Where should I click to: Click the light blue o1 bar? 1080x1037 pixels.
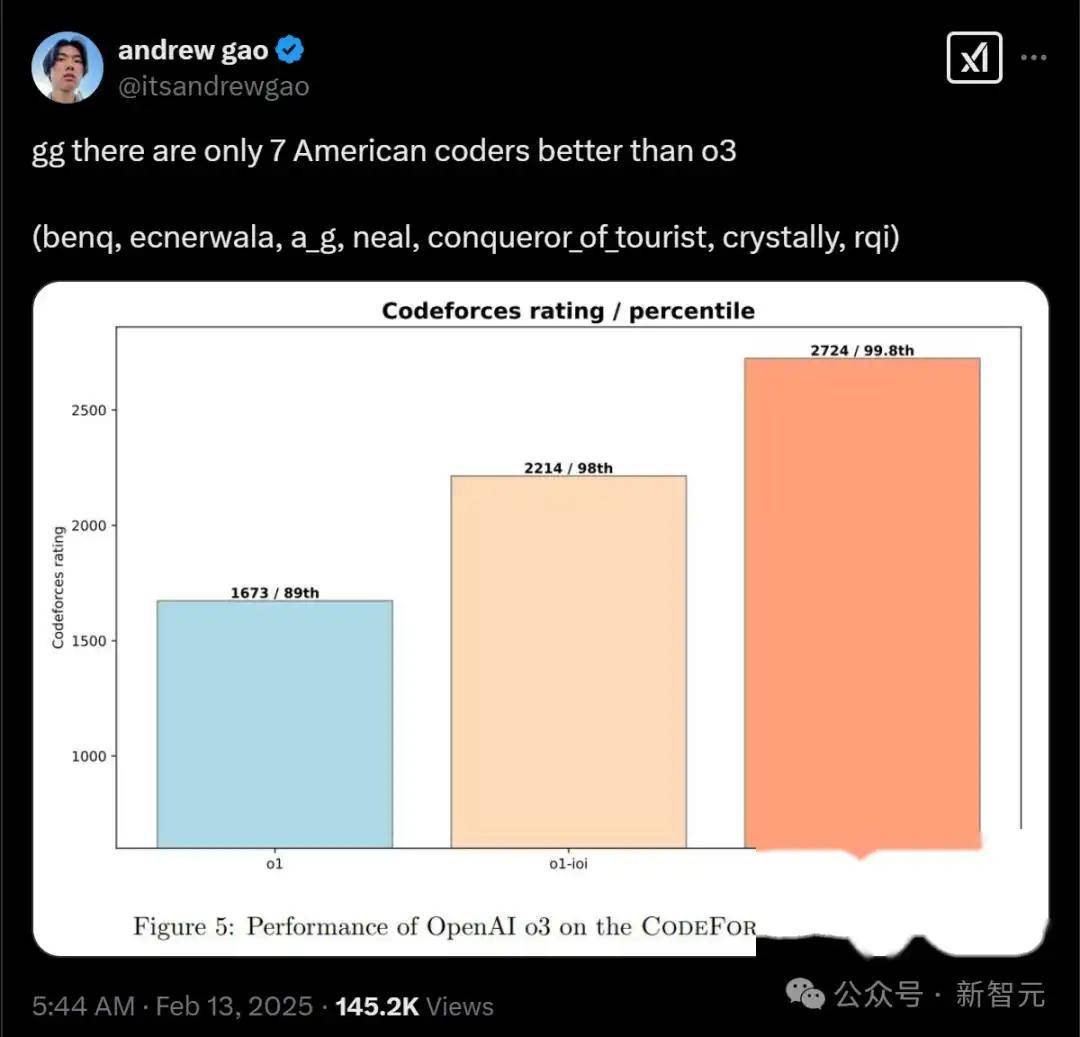274,724
